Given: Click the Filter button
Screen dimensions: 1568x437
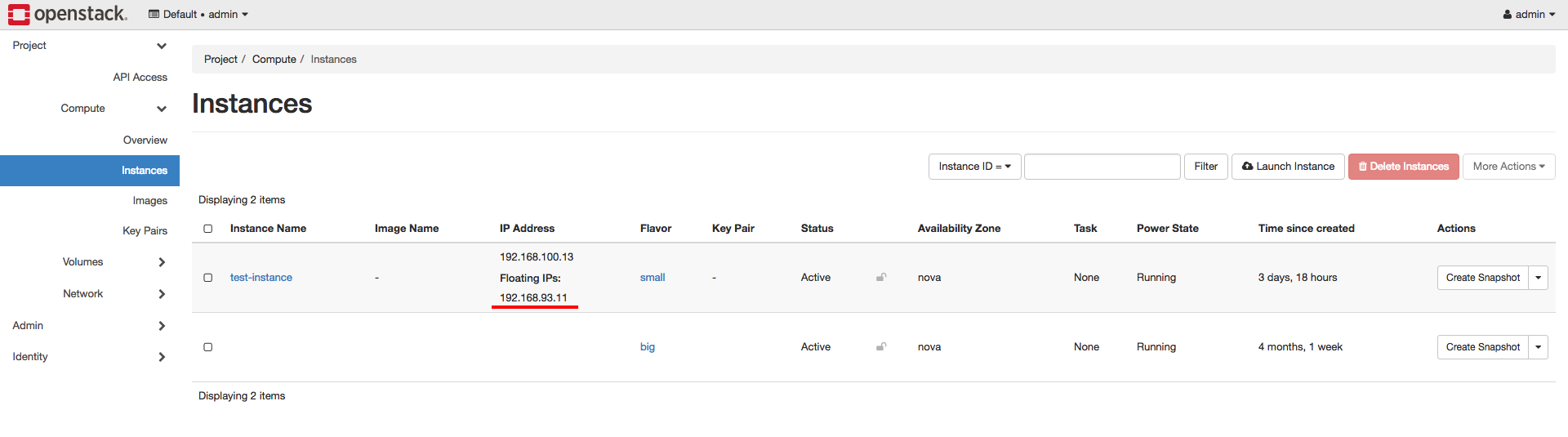Looking at the screenshot, I should (x=1205, y=167).
